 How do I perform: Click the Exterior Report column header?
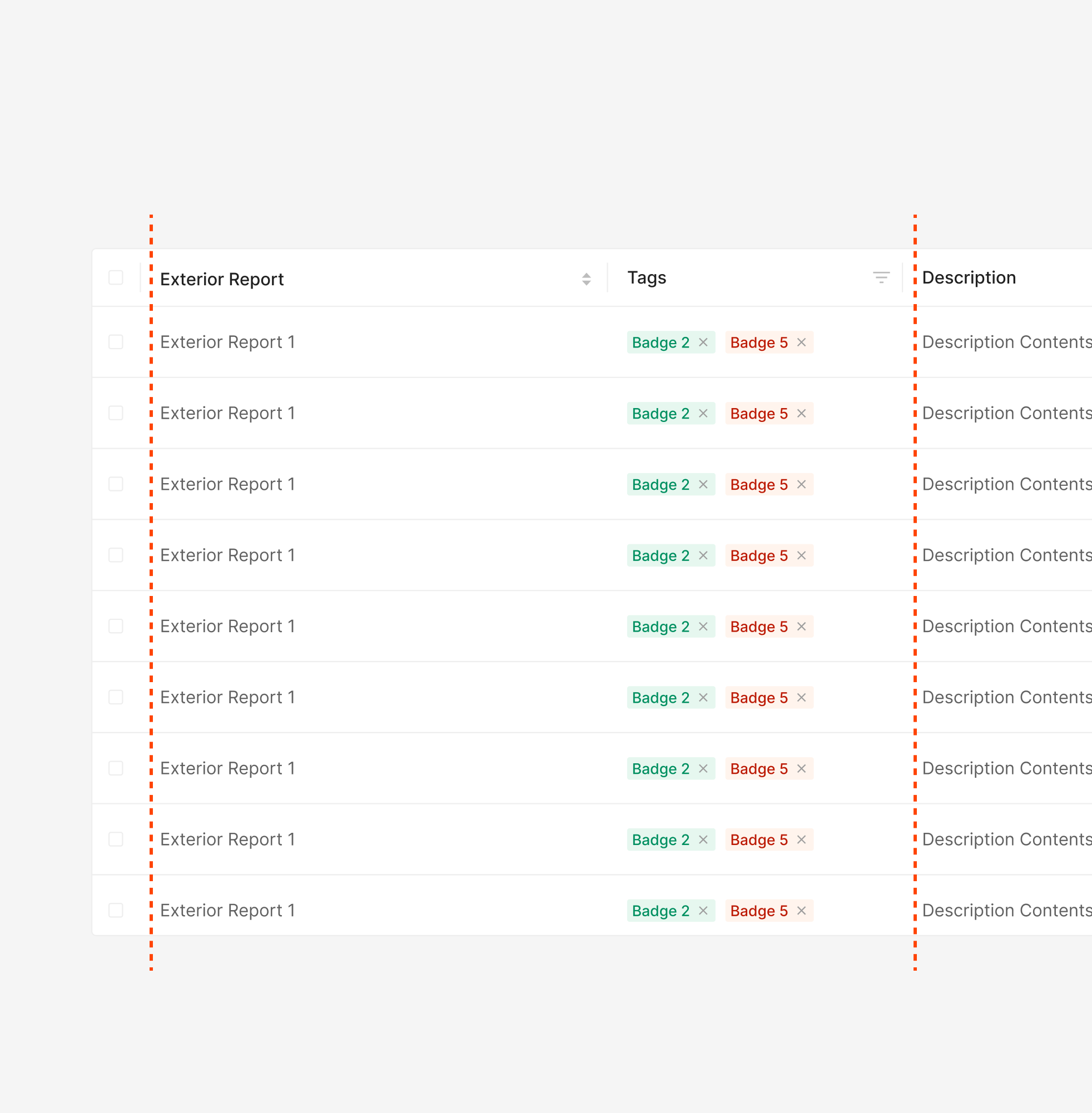pyautogui.click(x=222, y=279)
